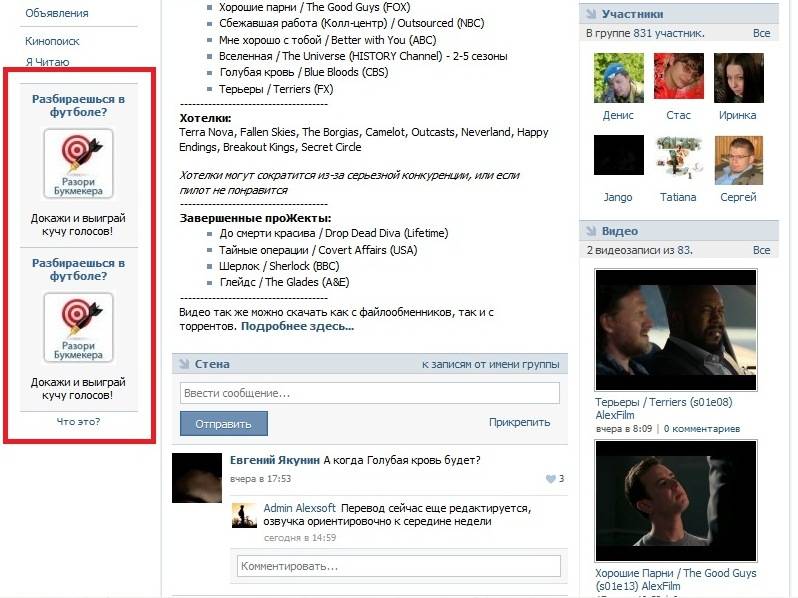Like Евгений Якунин's post with heart icon
This screenshot has width=798, height=598.
click(550, 478)
